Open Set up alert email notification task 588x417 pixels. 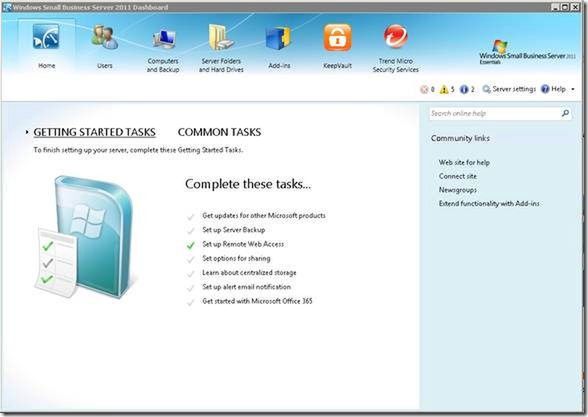tap(246, 287)
